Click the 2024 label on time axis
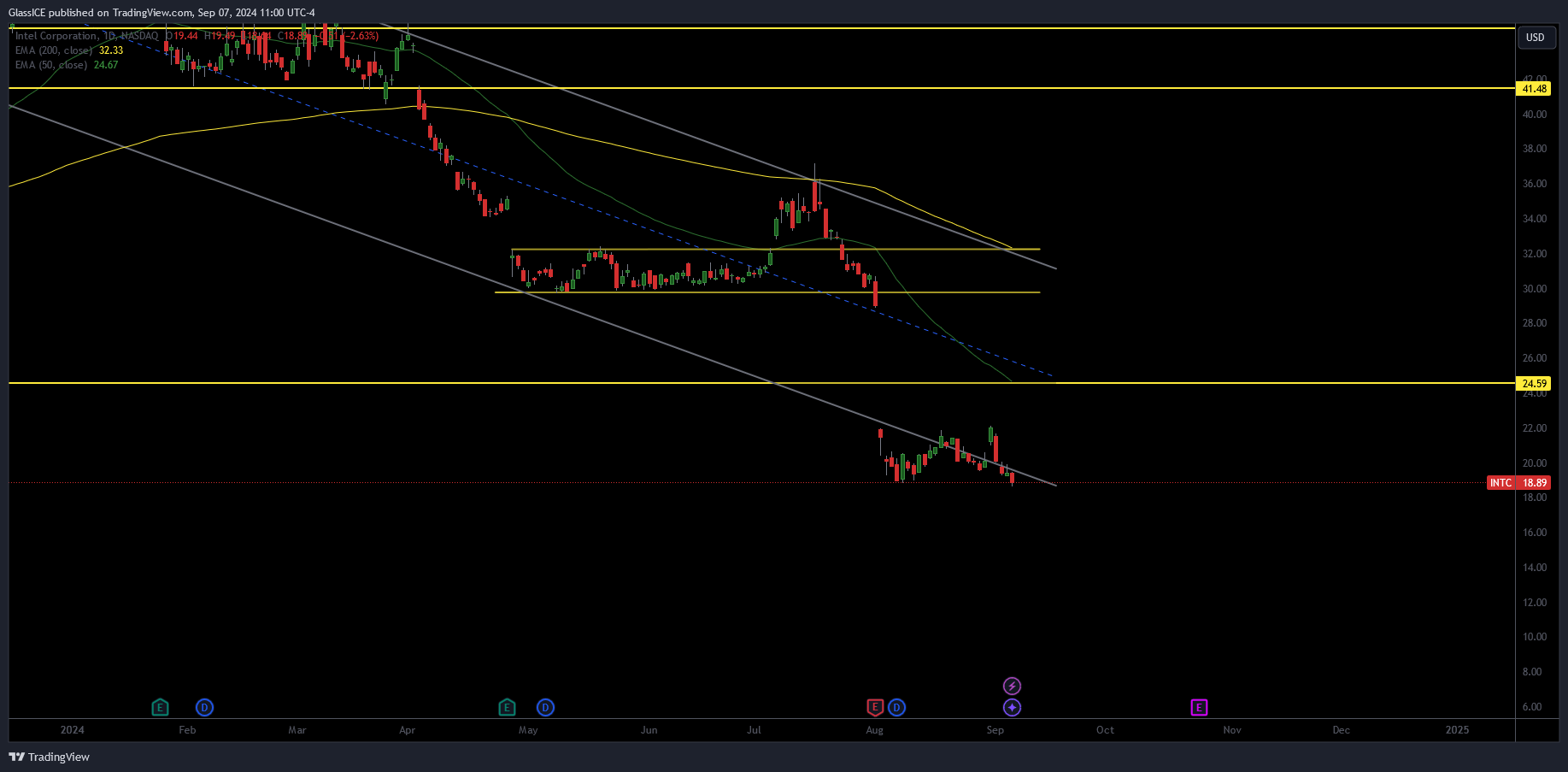Viewport: 1568px width, 772px height. tap(73, 729)
